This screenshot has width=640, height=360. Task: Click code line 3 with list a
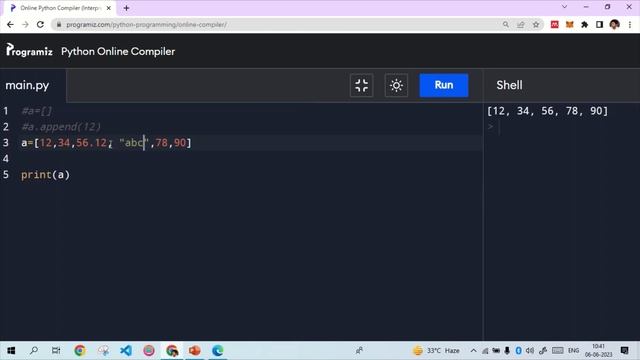click(x=106, y=143)
